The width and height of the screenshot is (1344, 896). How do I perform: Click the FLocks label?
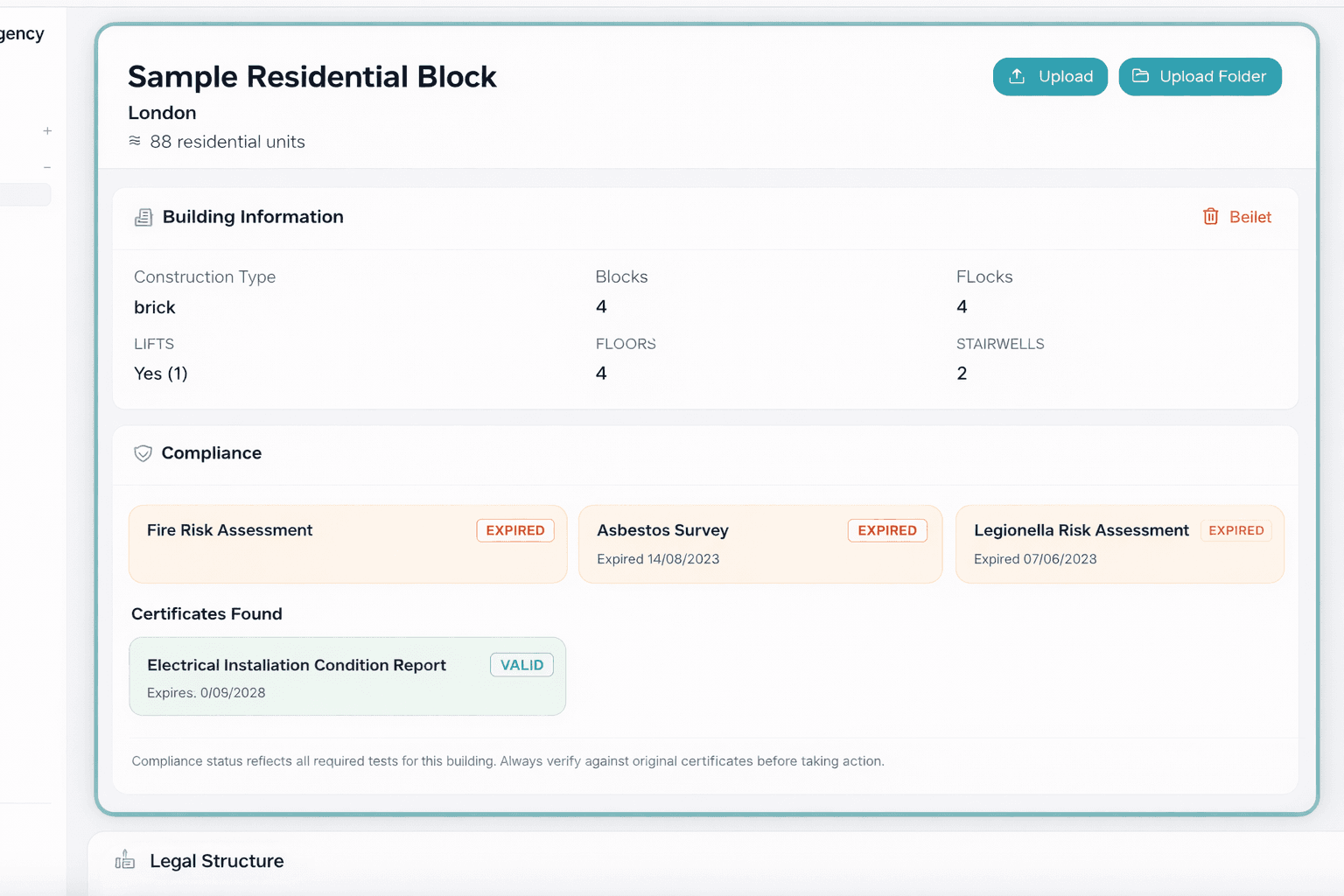pos(984,276)
